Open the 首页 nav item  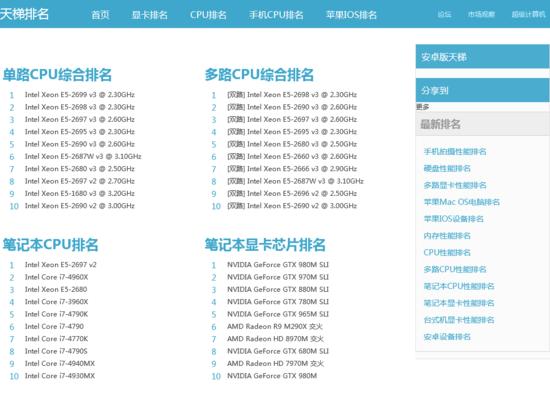tap(100, 15)
